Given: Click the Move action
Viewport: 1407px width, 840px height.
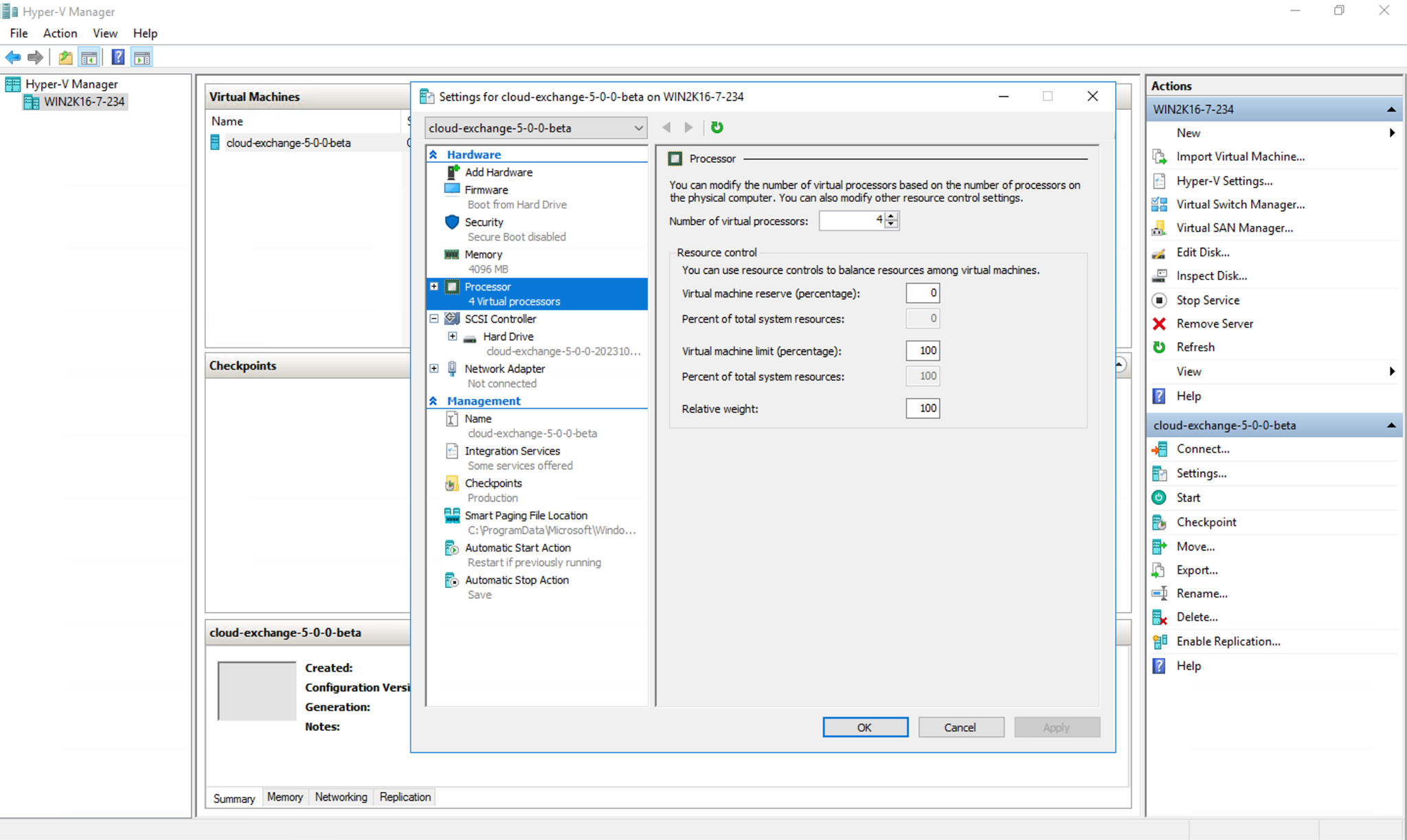Looking at the screenshot, I should pyautogui.click(x=1195, y=547).
